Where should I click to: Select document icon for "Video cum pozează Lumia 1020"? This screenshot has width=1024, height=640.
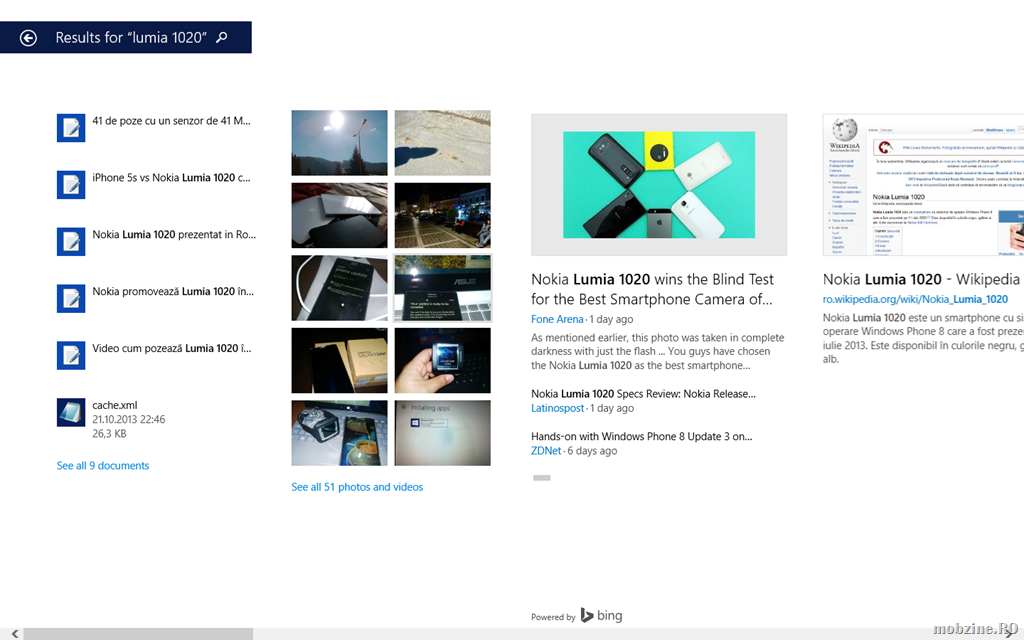pyautogui.click(x=71, y=355)
